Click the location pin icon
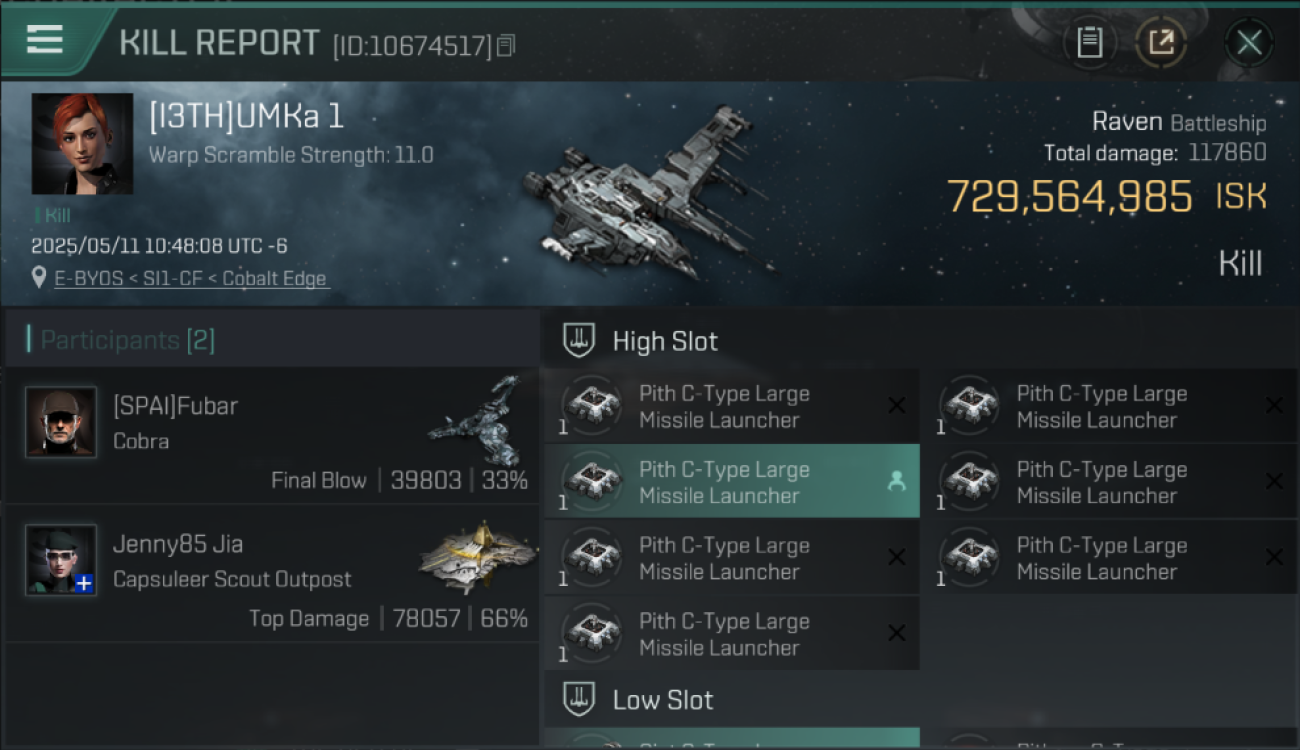 click(x=39, y=278)
